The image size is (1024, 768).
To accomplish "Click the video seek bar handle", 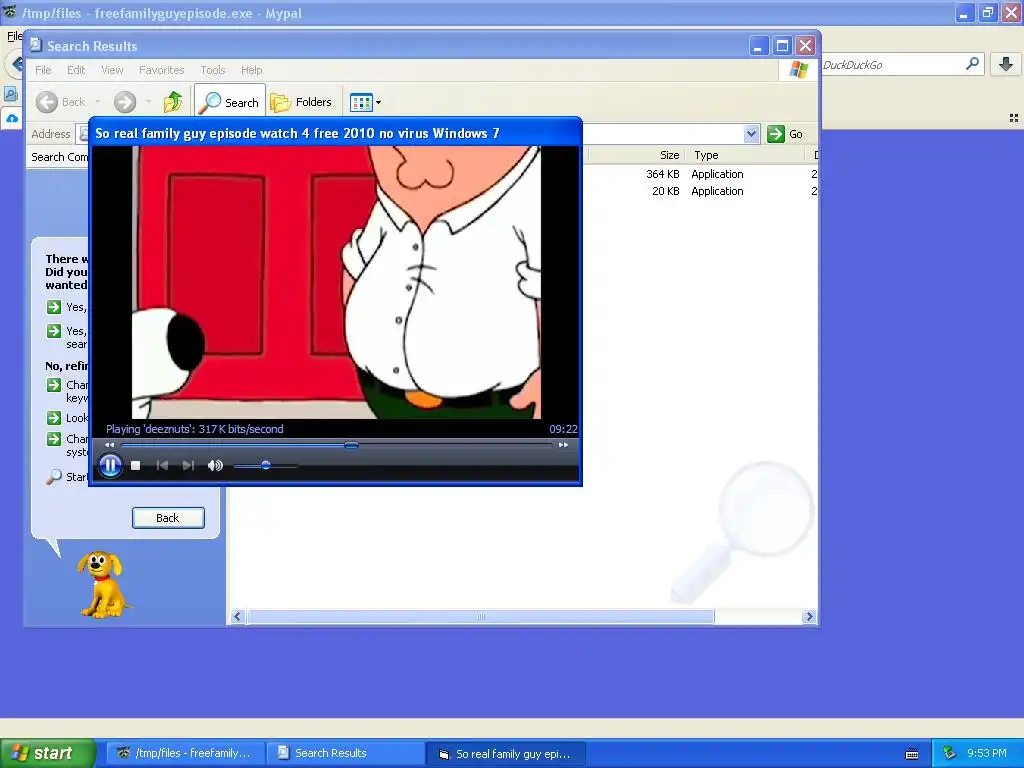I will click(x=351, y=445).
